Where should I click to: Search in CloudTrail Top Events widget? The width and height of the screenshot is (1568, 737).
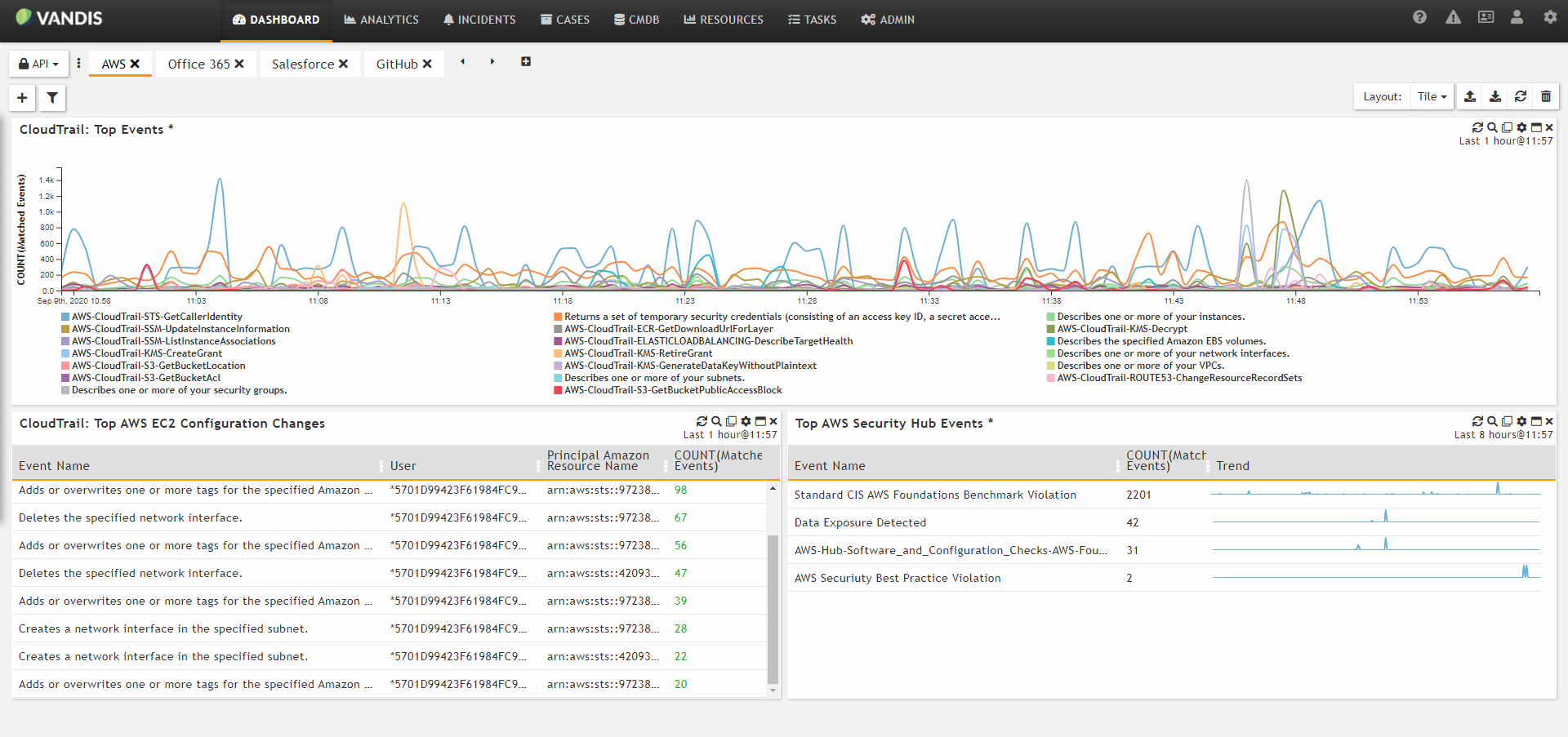pos(1492,127)
